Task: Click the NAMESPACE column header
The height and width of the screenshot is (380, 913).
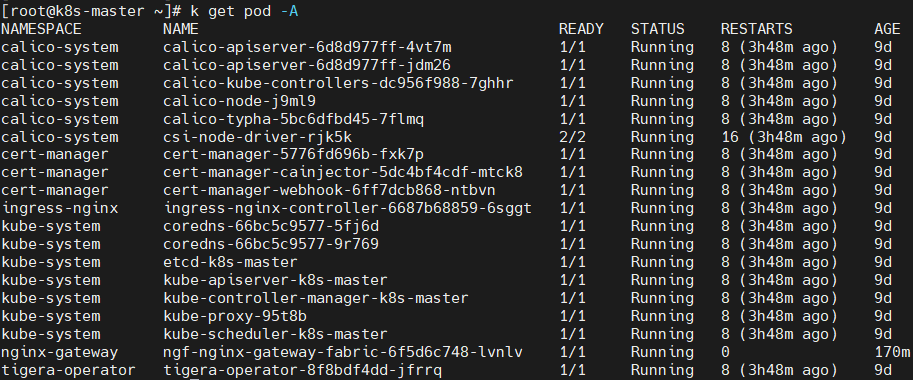Action: [x=41, y=29]
